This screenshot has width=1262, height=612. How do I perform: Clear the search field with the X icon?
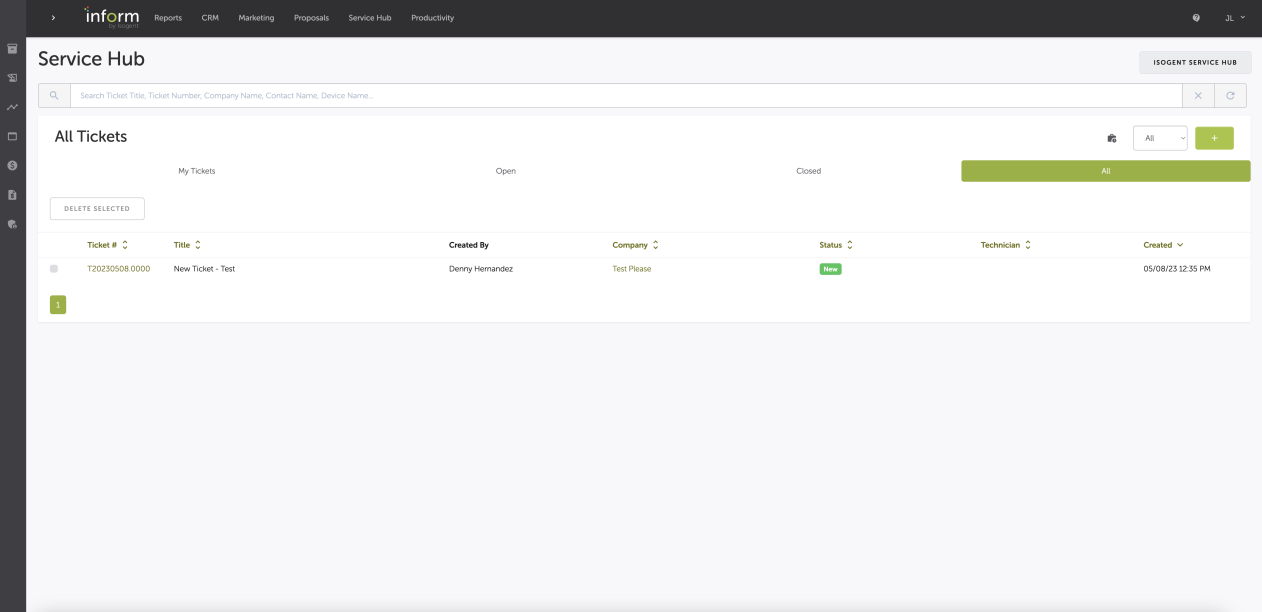(1198, 96)
